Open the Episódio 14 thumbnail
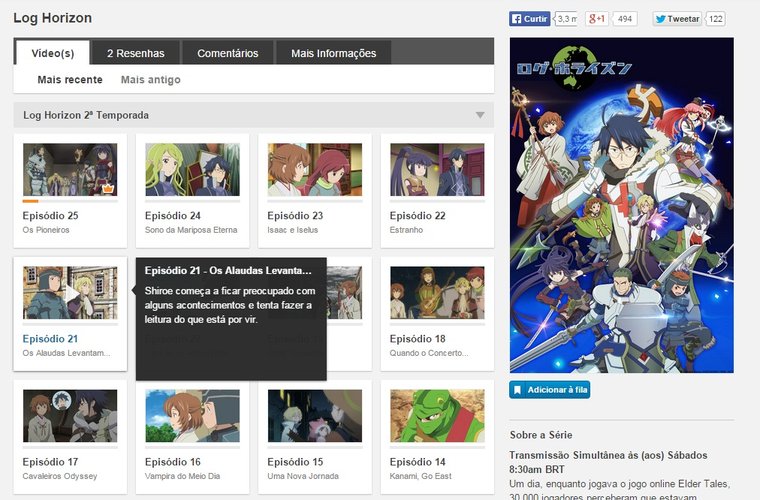Image resolution: width=760 pixels, height=500 pixels. [x=437, y=416]
